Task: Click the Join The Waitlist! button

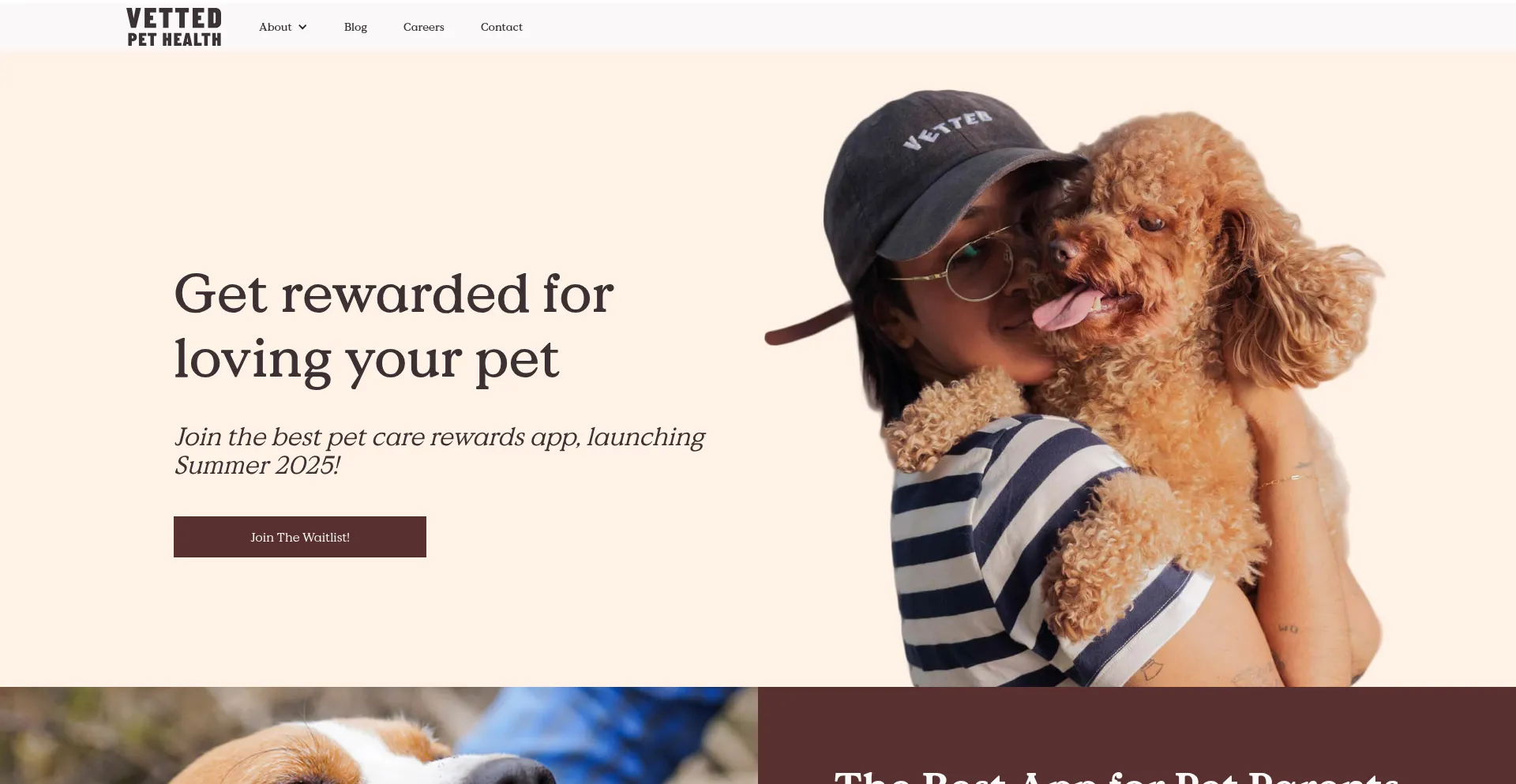Action: (300, 537)
